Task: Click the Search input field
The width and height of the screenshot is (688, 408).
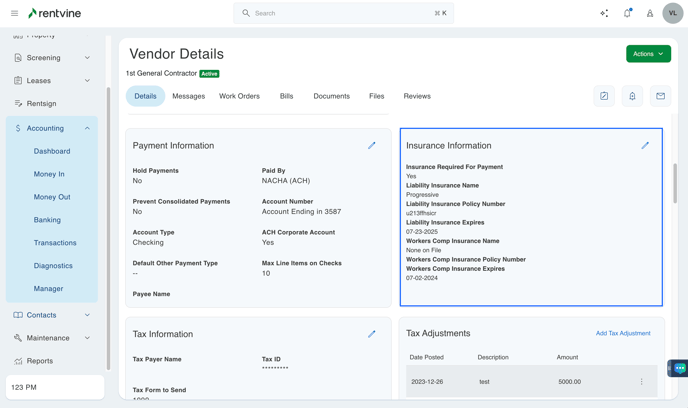Action: click(343, 13)
